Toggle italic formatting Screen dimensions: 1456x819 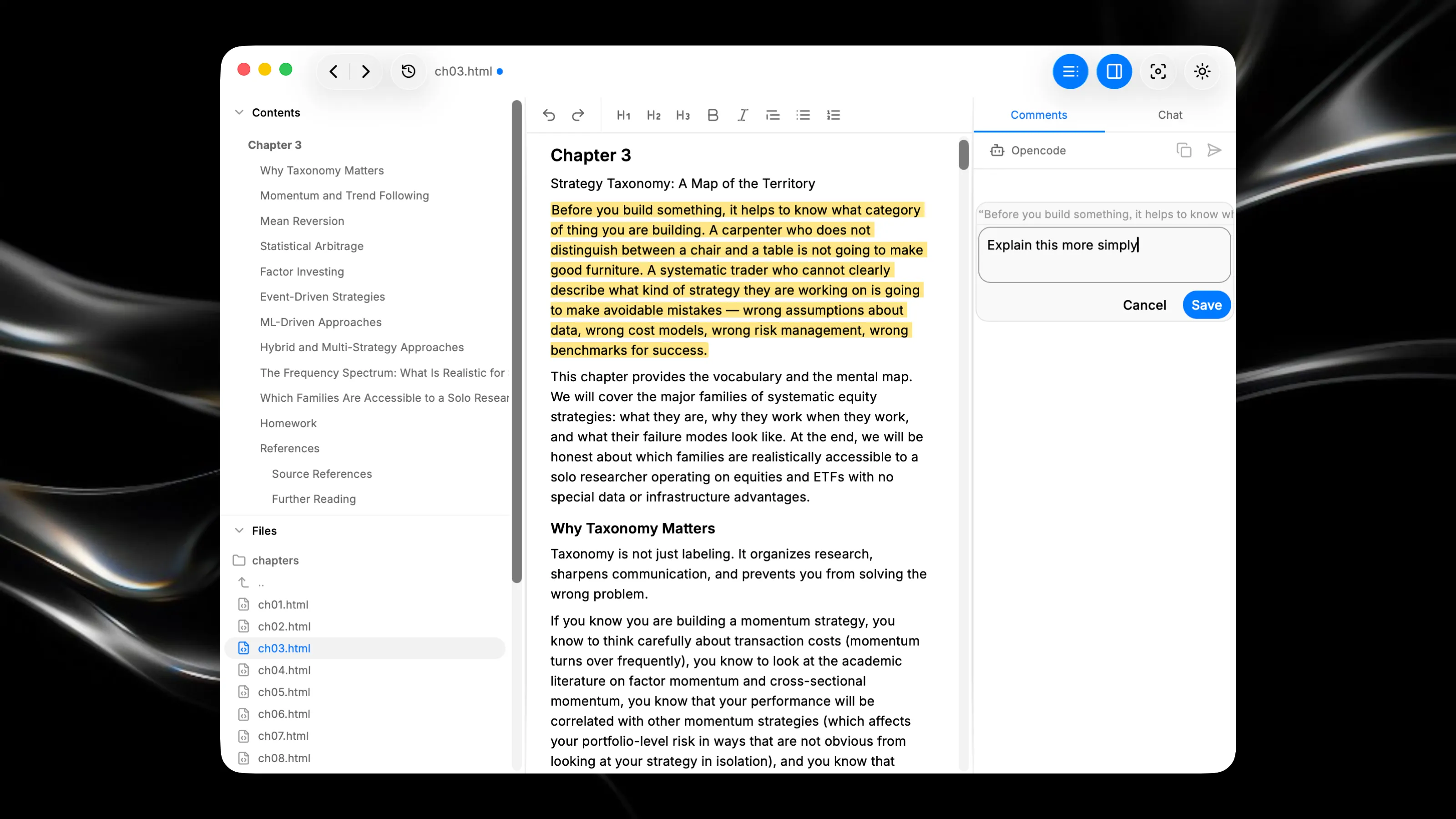743,115
